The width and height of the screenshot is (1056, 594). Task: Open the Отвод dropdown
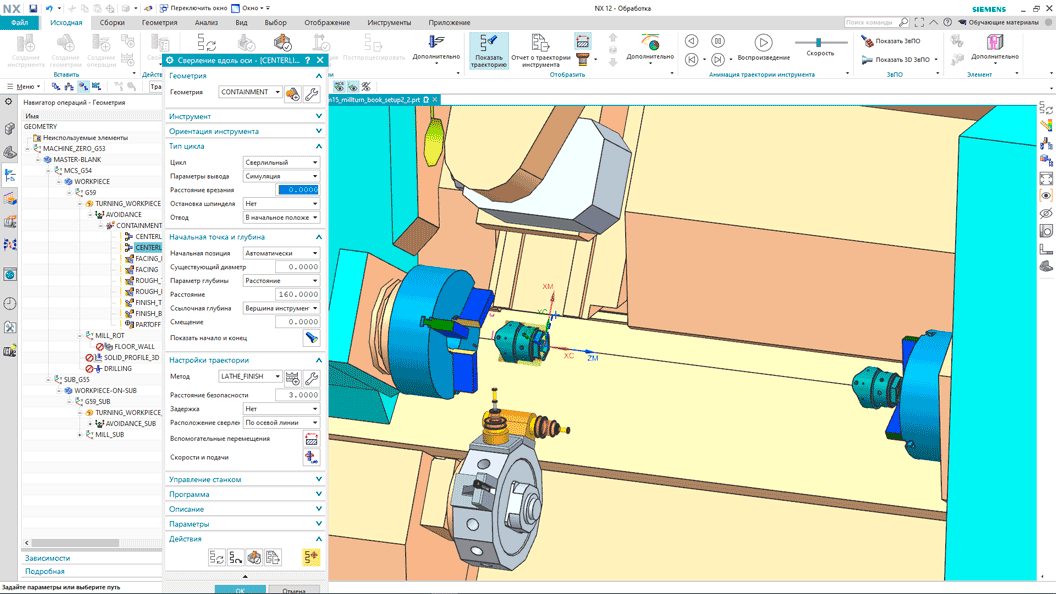click(x=281, y=218)
